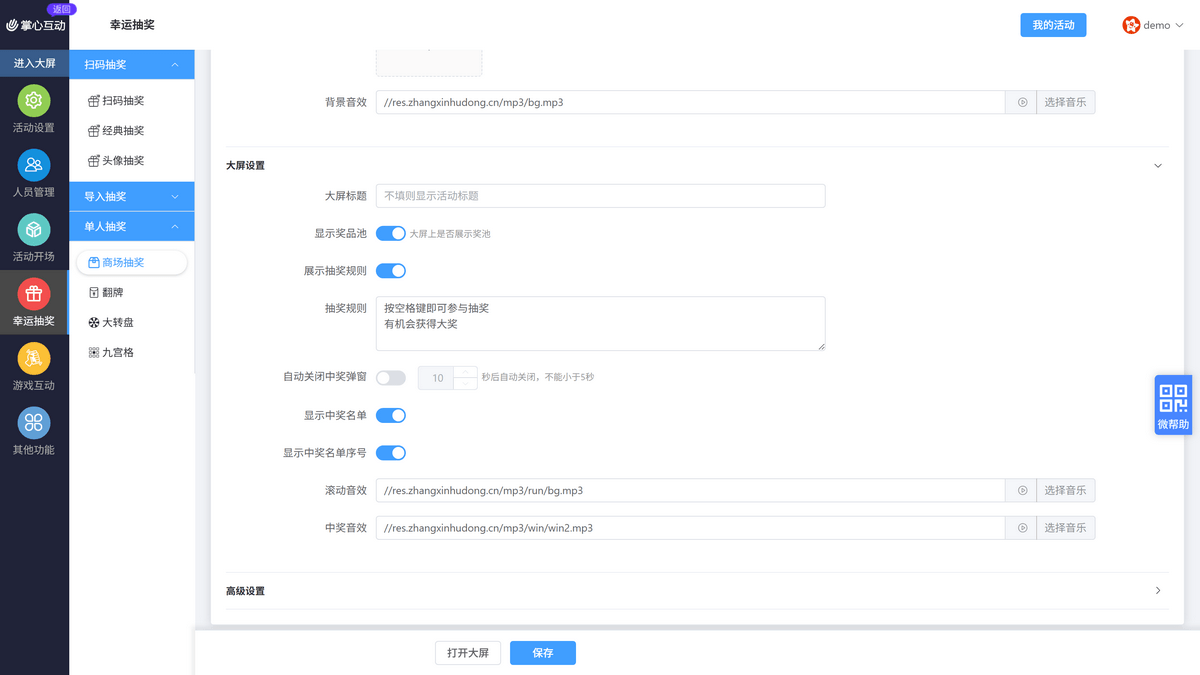
Task: Open 其他功能 grid icon
Action: [34, 423]
